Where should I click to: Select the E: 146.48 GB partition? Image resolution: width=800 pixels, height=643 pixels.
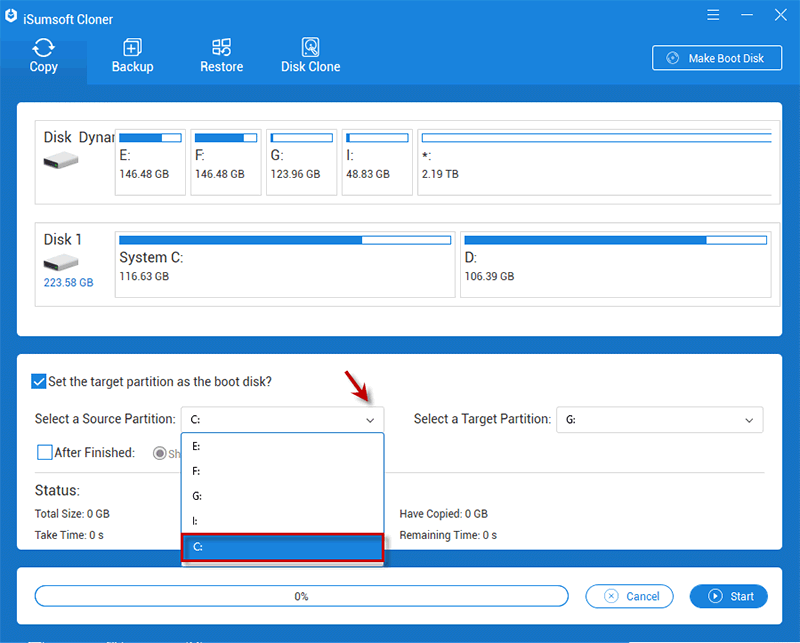(150, 162)
